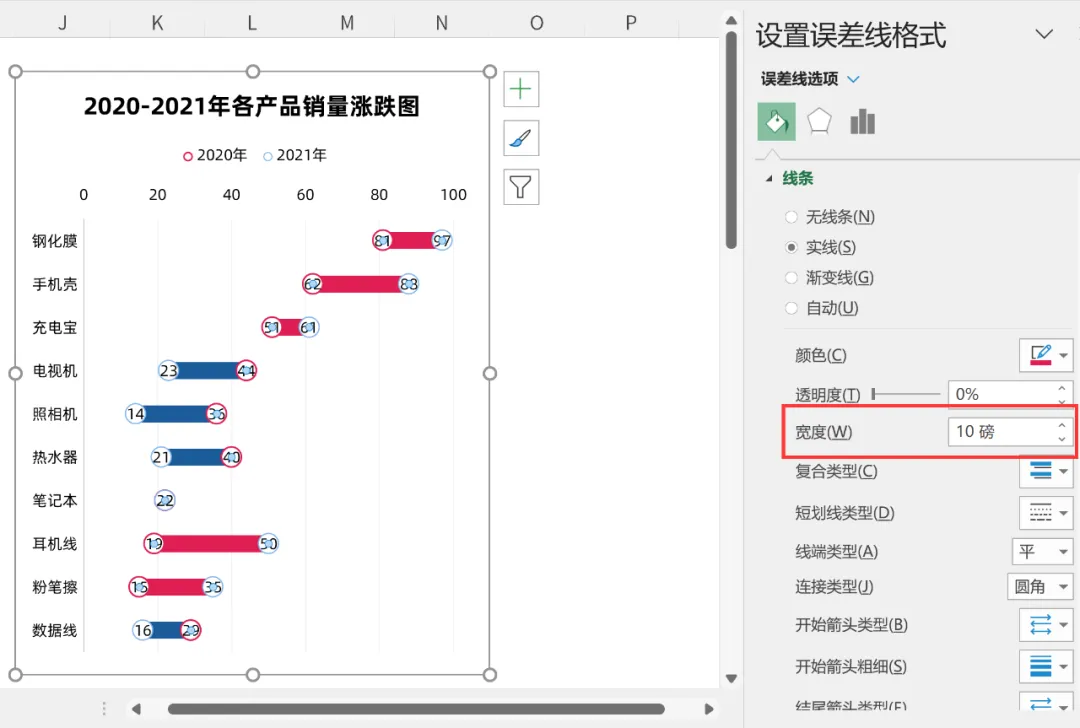Expand the 误差线选项 dropdown
The width and height of the screenshot is (1080, 728).
pyautogui.click(x=853, y=79)
